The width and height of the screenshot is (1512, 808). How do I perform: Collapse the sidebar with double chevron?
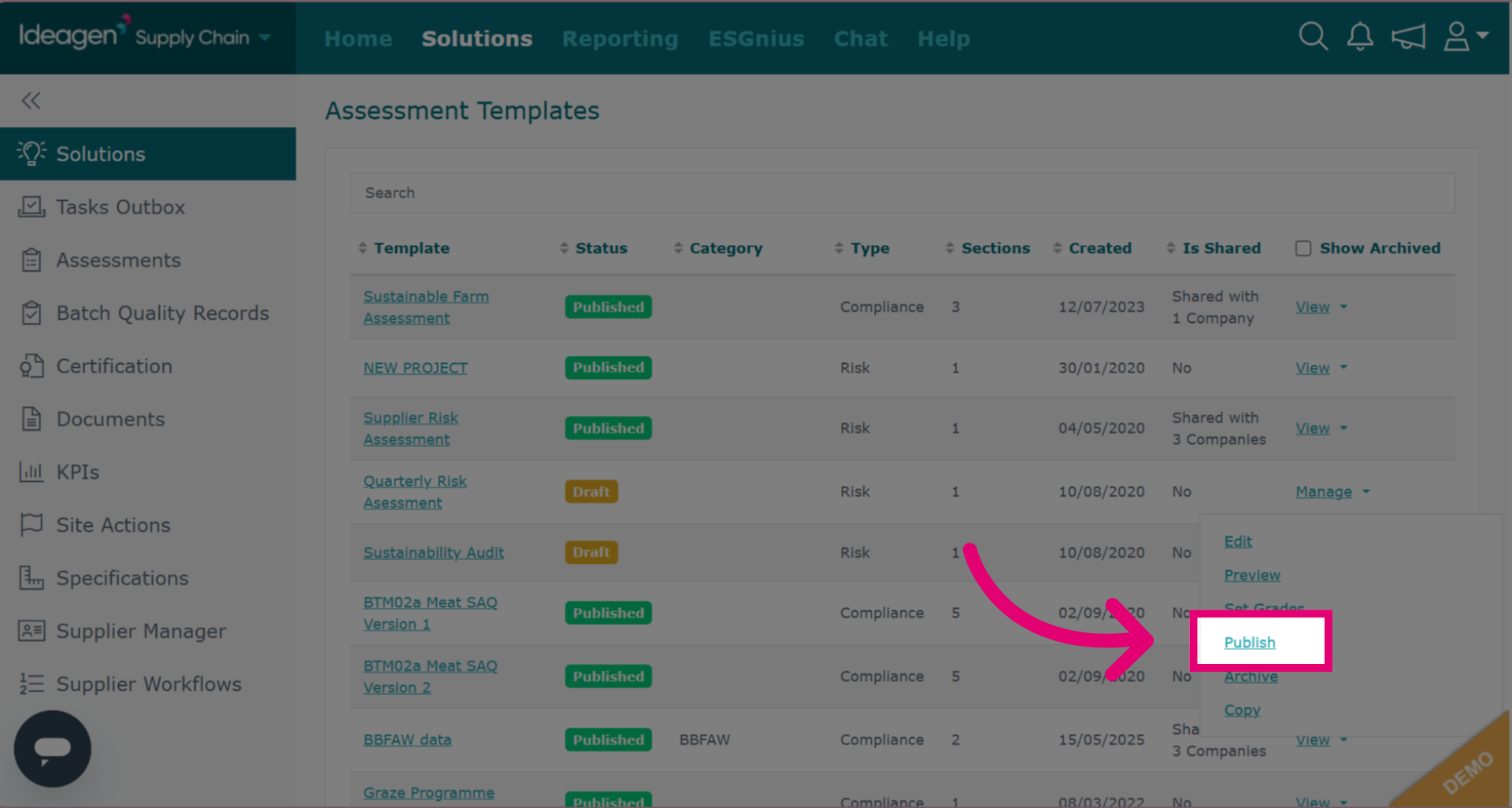point(31,101)
